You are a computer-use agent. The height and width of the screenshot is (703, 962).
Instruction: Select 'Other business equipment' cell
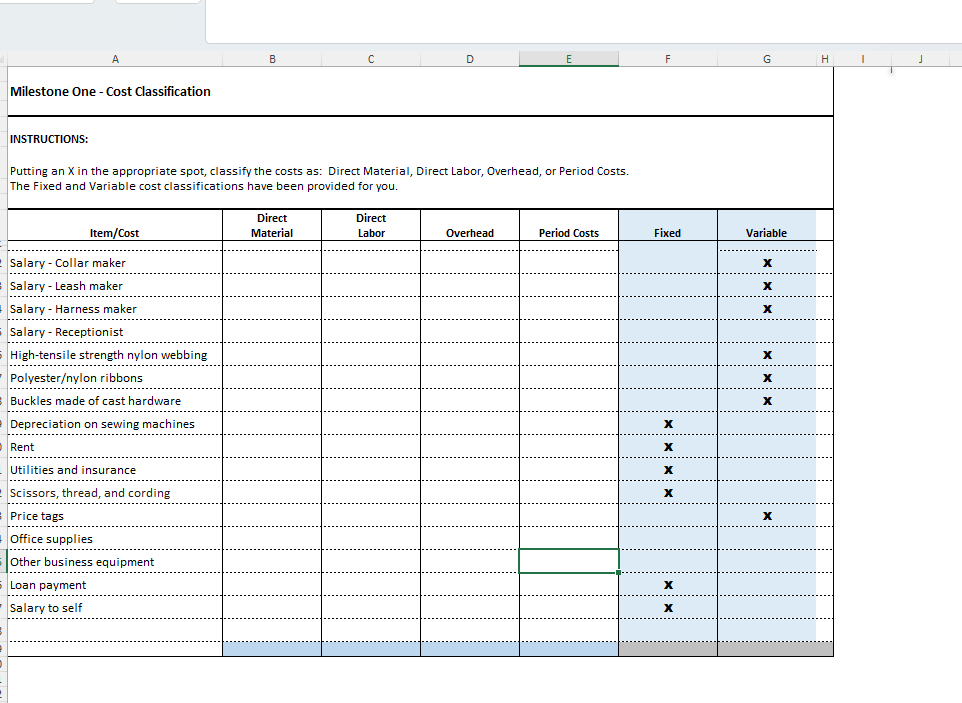115,562
